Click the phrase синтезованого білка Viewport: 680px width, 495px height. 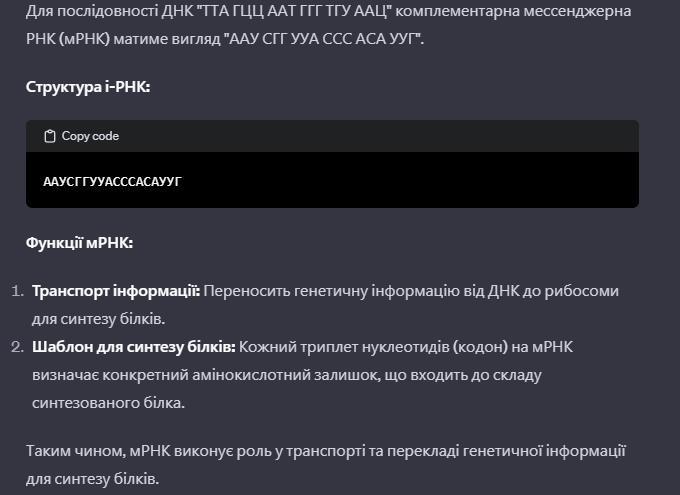[108, 403]
